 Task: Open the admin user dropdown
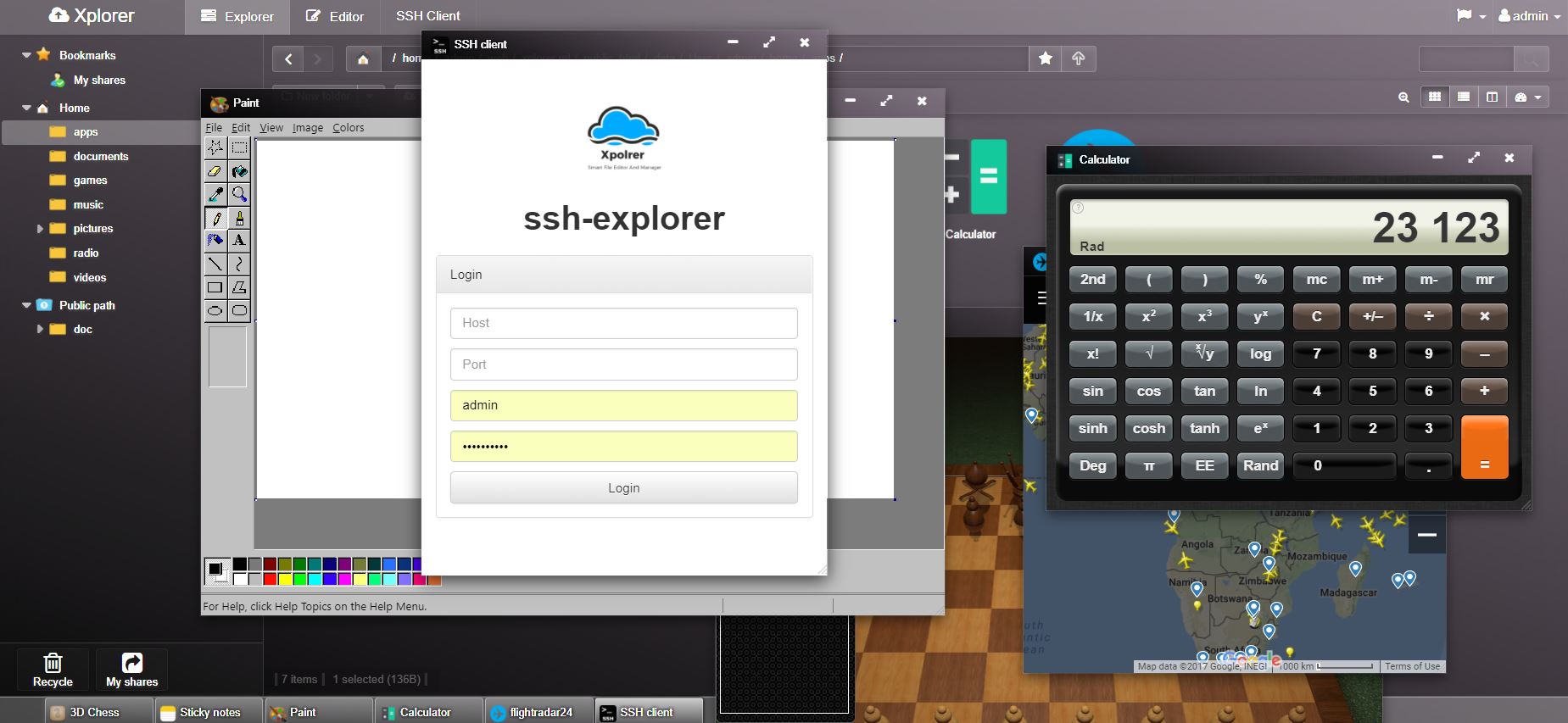[1529, 16]
